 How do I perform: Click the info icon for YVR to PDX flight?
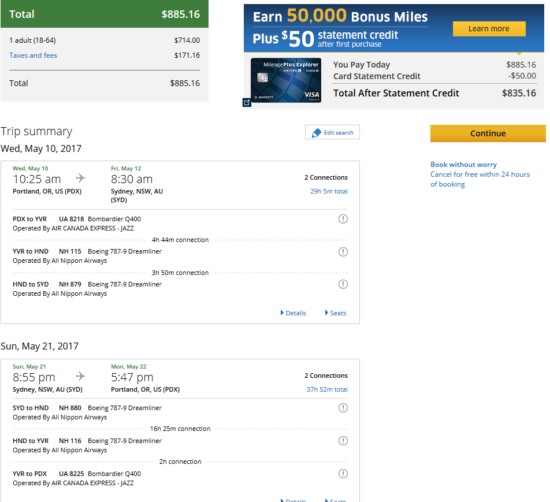tap(343, 474)
